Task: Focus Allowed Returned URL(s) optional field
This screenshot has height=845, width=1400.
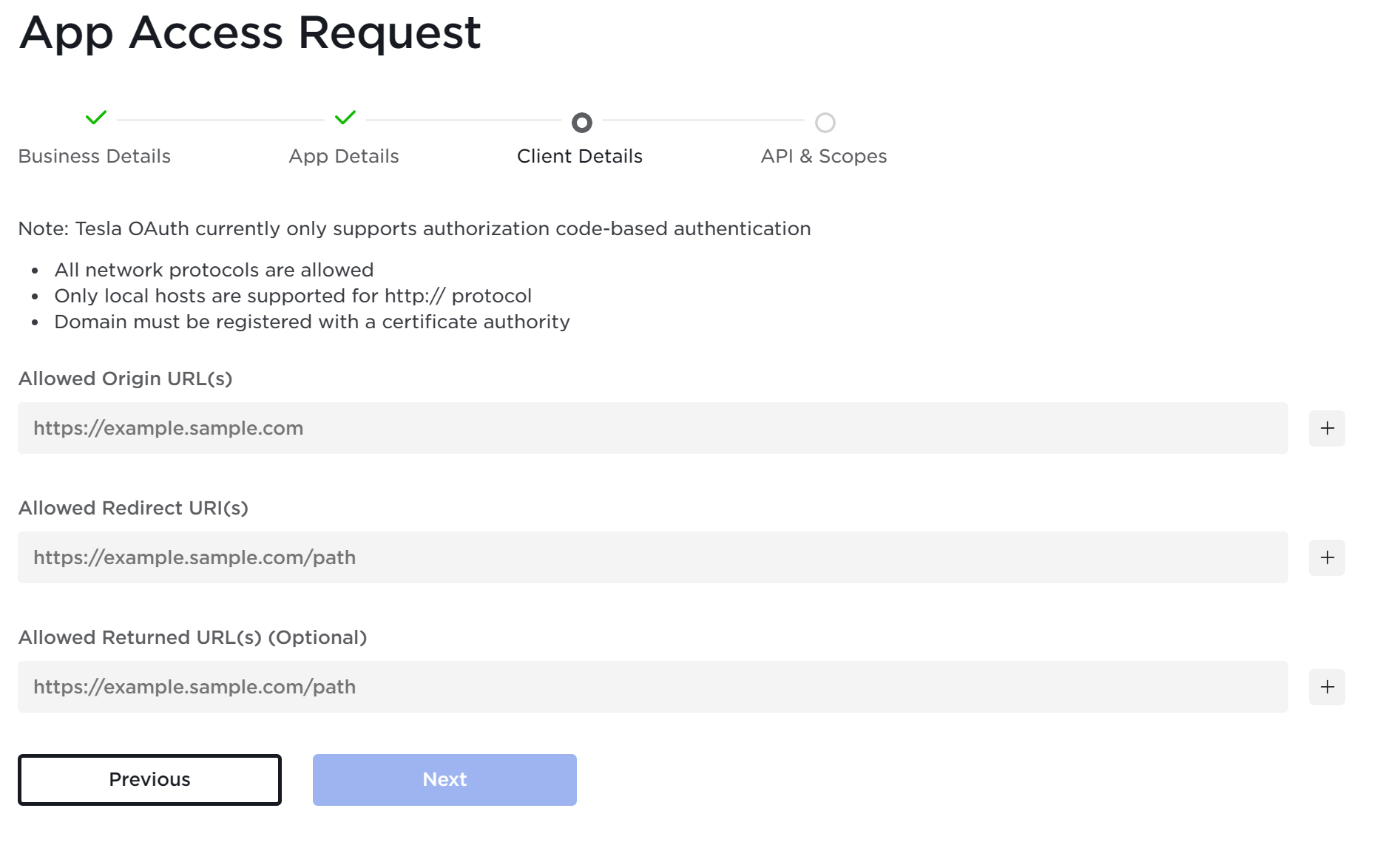Action: click(x=652, y=687)
